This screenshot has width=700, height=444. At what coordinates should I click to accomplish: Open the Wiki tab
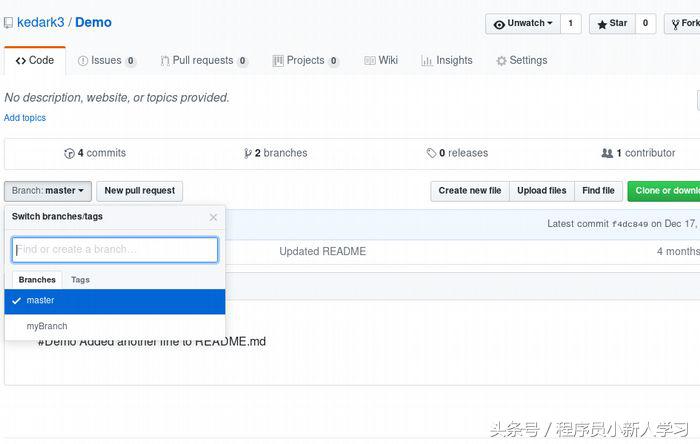point(381,60)
